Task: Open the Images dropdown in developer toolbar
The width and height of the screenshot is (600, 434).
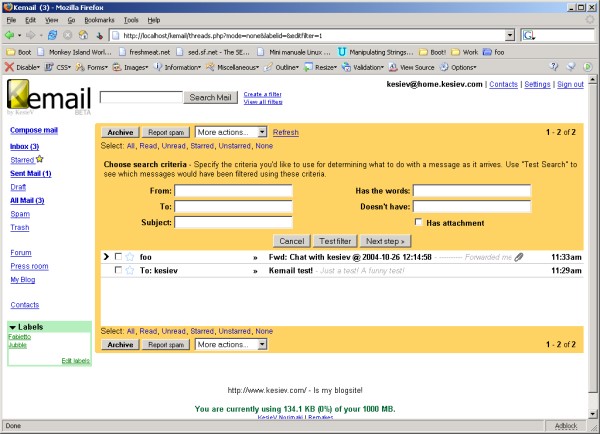Action: point(130,67)
